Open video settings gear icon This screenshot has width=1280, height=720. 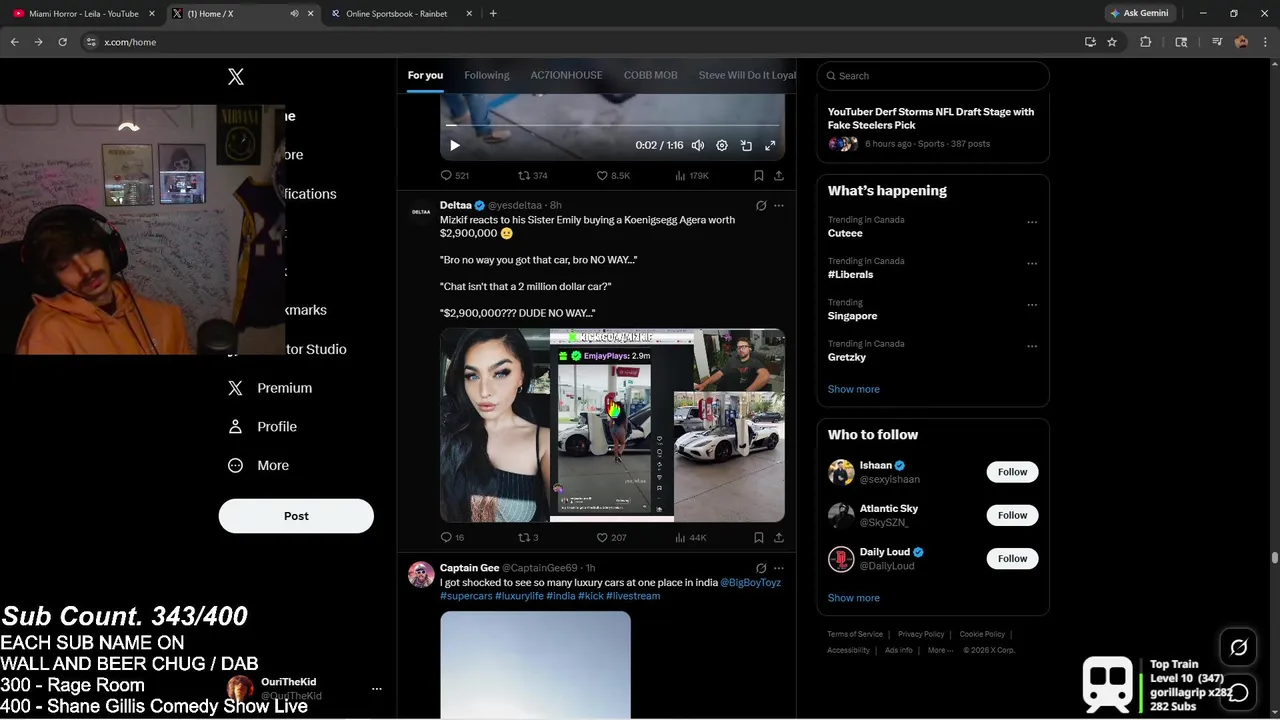[x=722, y=145]
